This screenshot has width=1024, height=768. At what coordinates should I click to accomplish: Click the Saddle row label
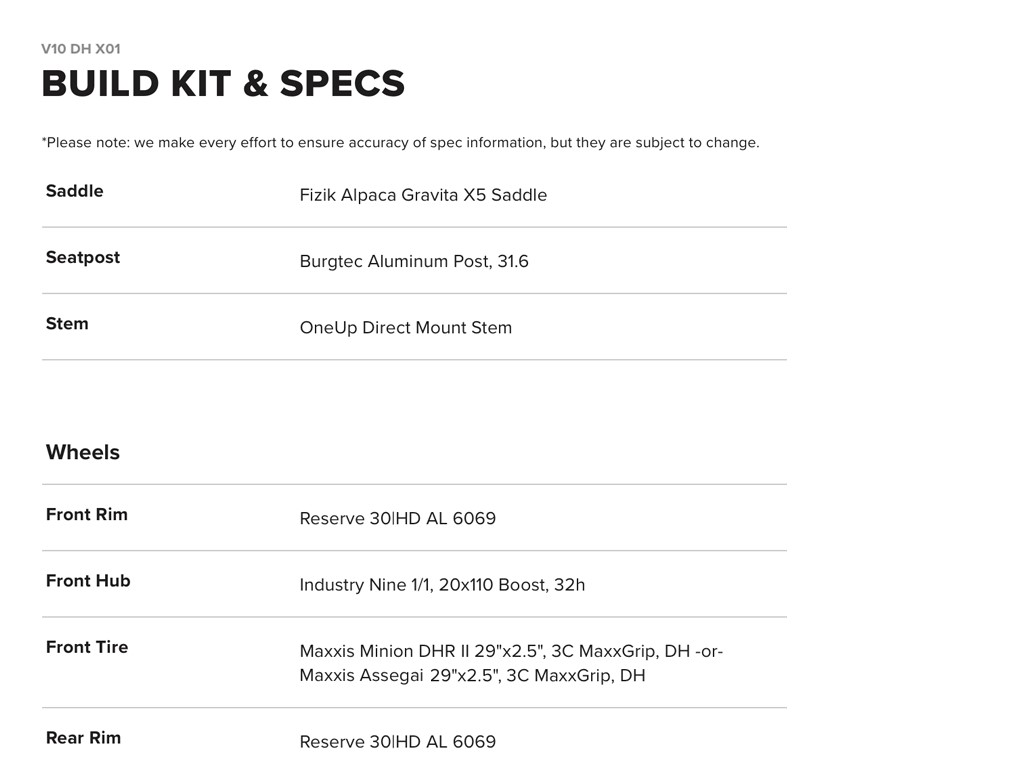coord(75,191)
